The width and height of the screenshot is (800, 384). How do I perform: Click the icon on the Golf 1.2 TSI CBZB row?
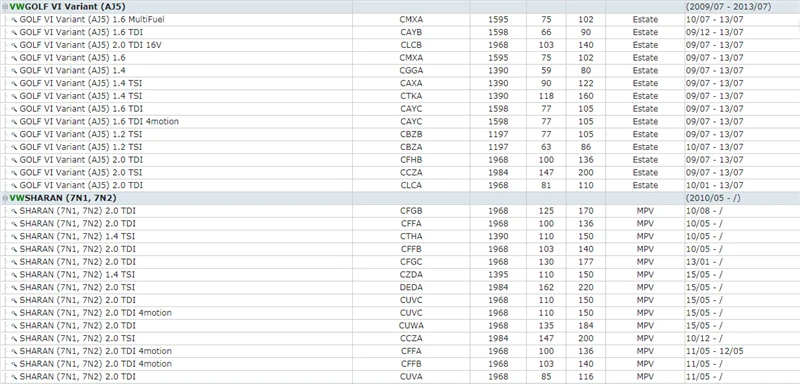click(14, 134)
